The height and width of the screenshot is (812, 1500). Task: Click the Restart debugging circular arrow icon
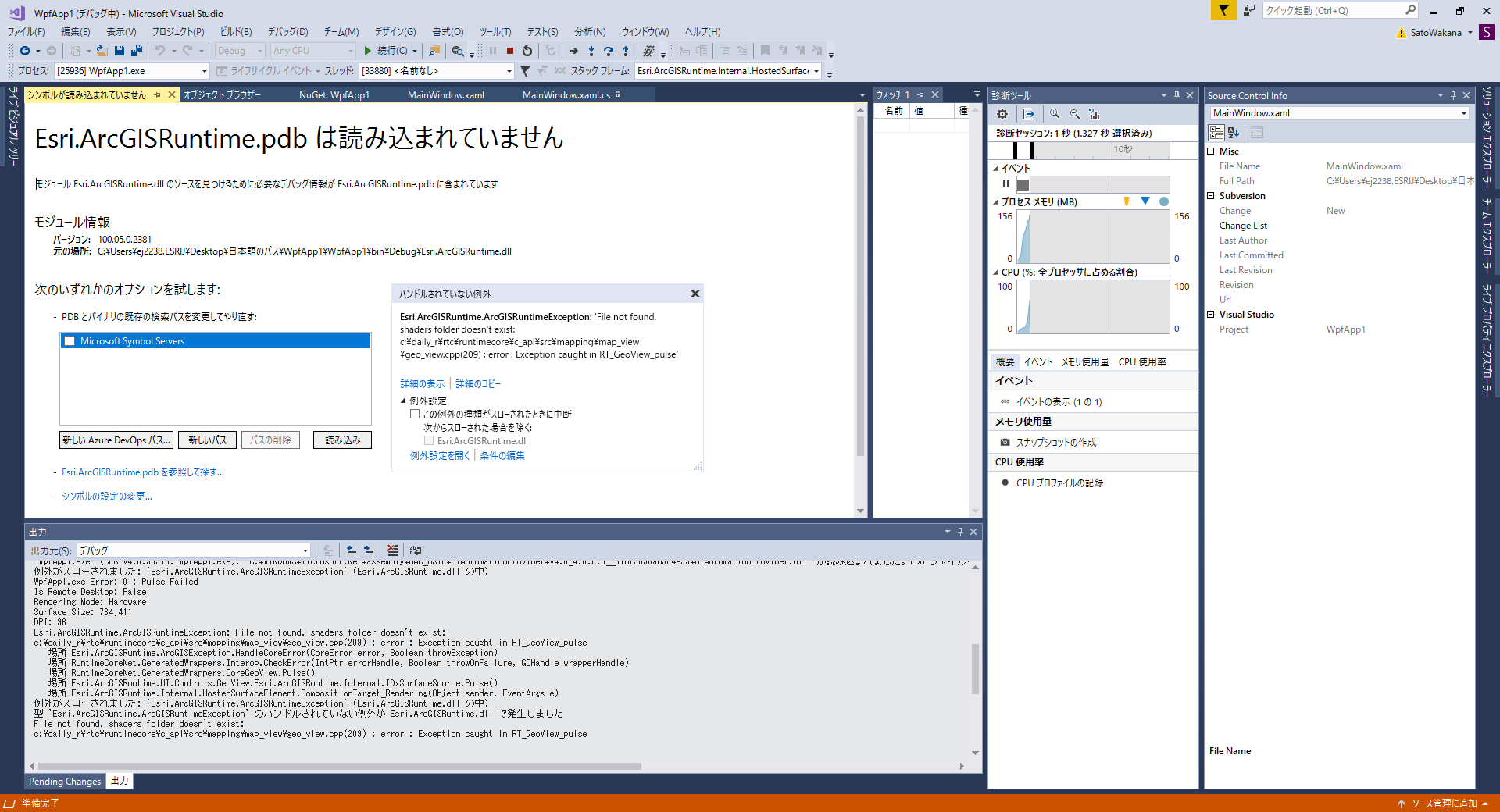click(527, 51)
